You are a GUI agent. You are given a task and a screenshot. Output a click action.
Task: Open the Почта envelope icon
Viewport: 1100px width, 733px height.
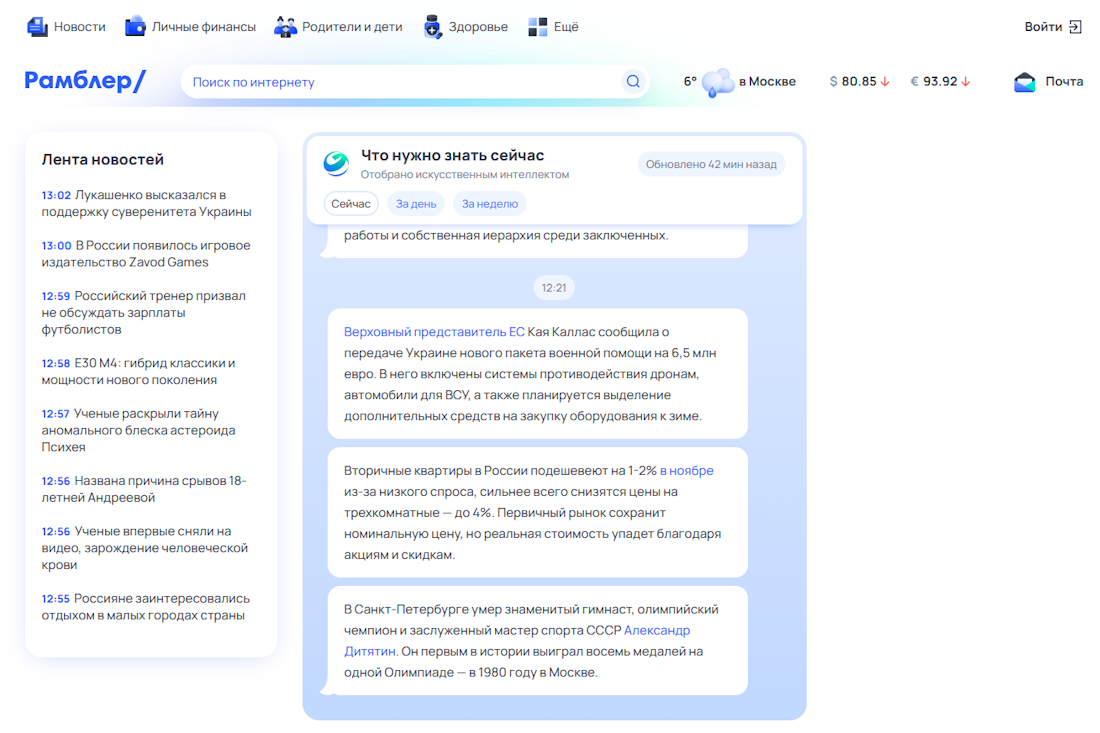click(x=1025, y=82)
